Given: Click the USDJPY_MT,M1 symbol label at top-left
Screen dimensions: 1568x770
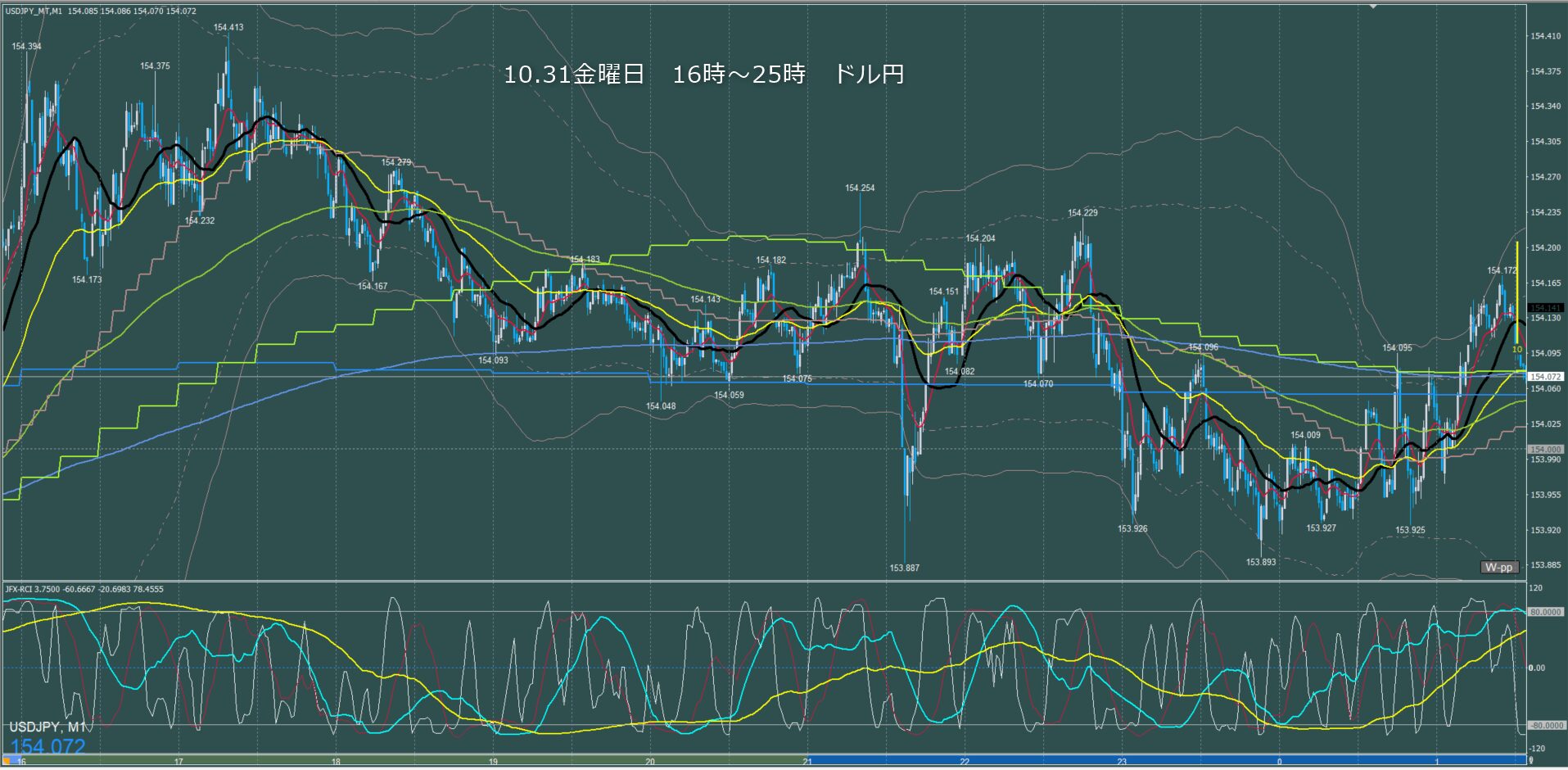Looking at the screenshot, I should click(34, 11).
